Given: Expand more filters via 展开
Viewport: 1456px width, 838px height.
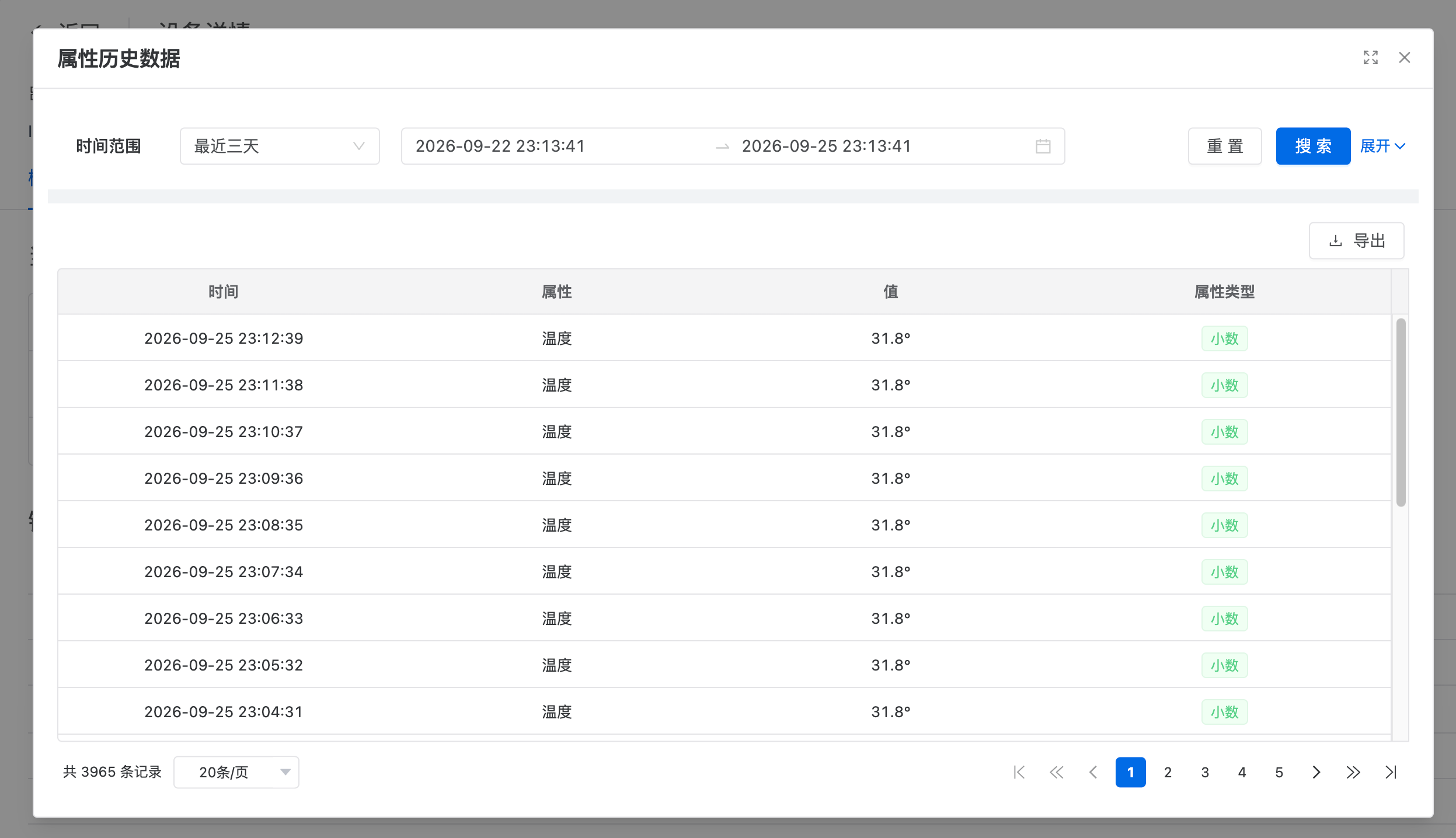Looking at the screenshot, I should tap(1382, 146).
